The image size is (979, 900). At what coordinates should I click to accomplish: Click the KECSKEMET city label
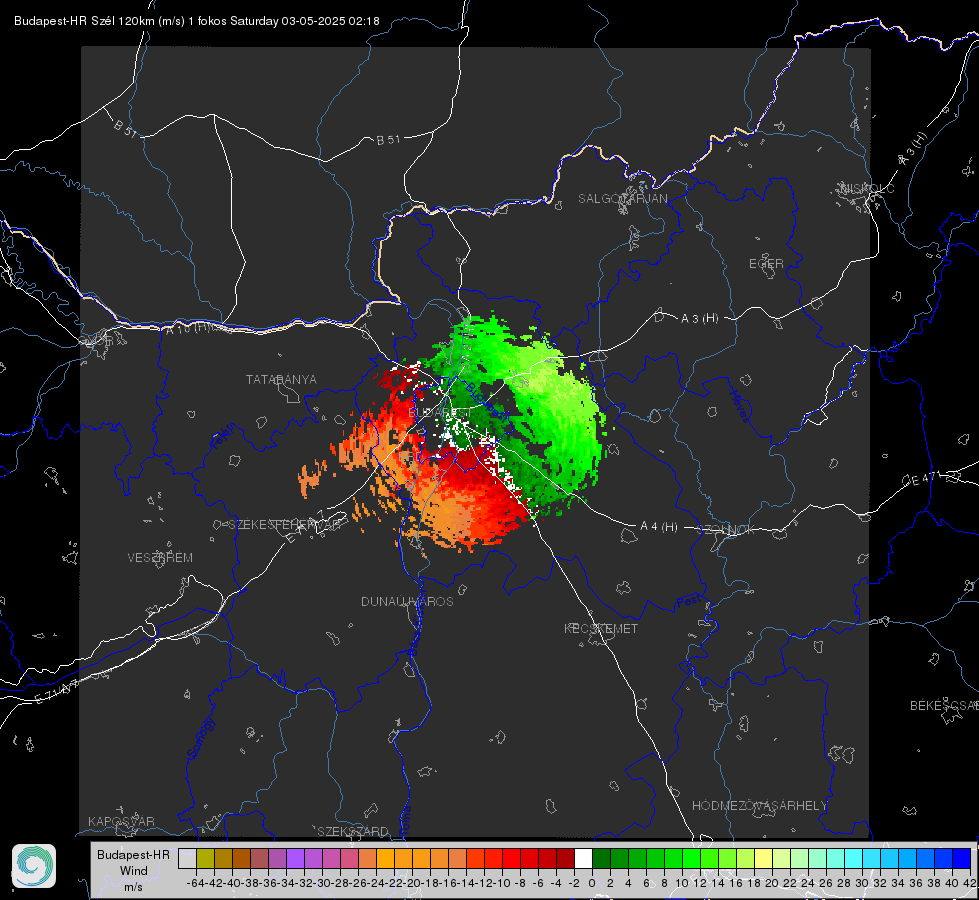pos(601,628)
